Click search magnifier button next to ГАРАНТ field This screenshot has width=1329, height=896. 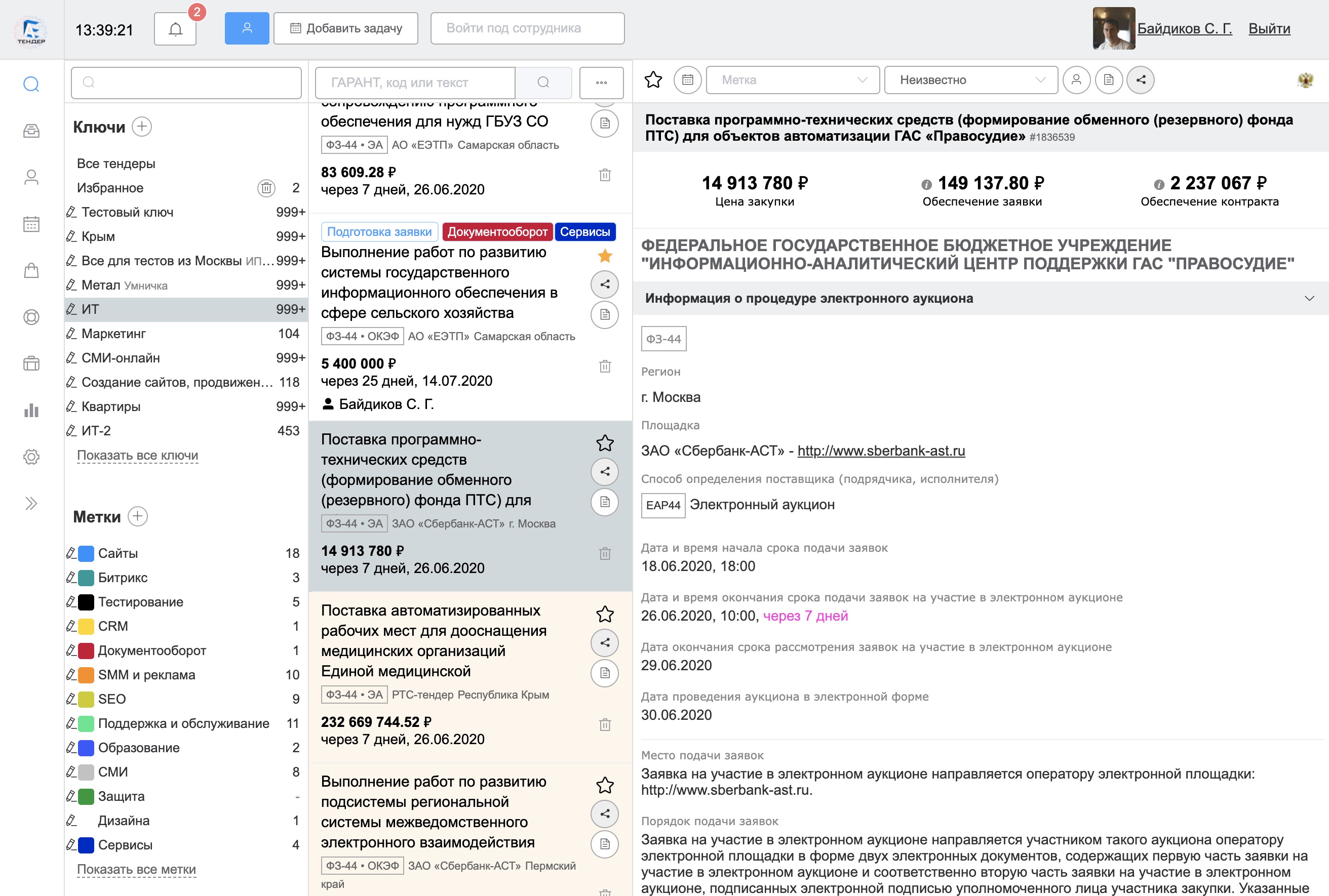[x=543, y=83]
